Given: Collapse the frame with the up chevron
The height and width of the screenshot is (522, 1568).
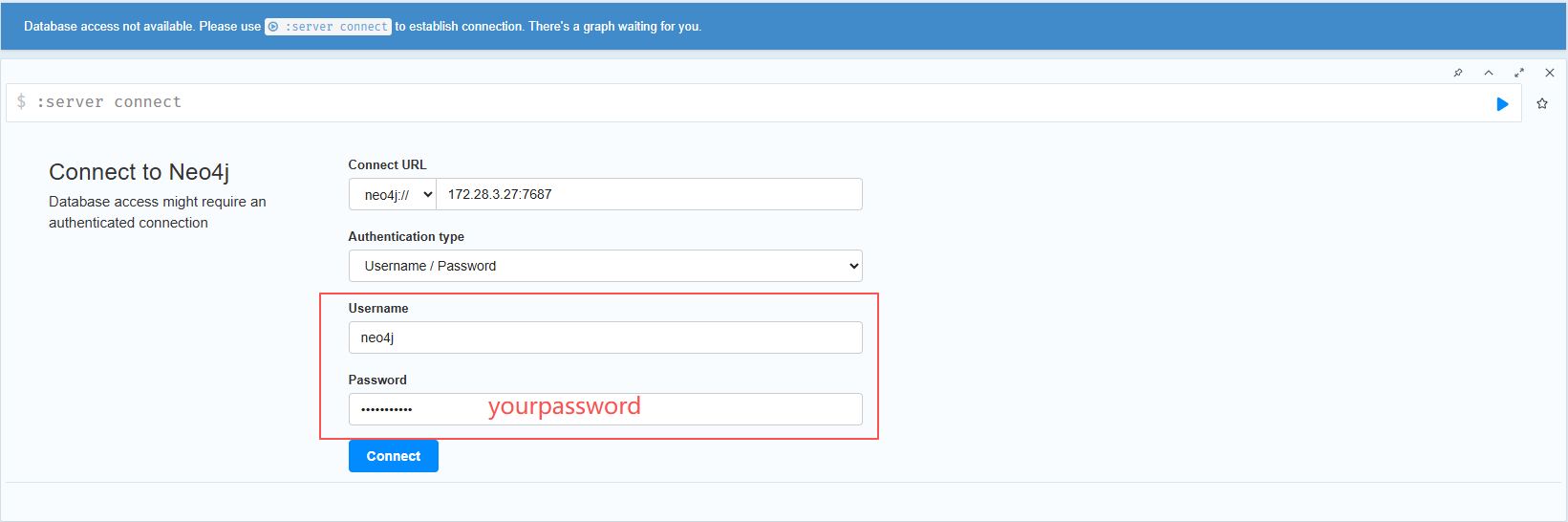Looking at the screenshot, I should tap(1489, 73).
